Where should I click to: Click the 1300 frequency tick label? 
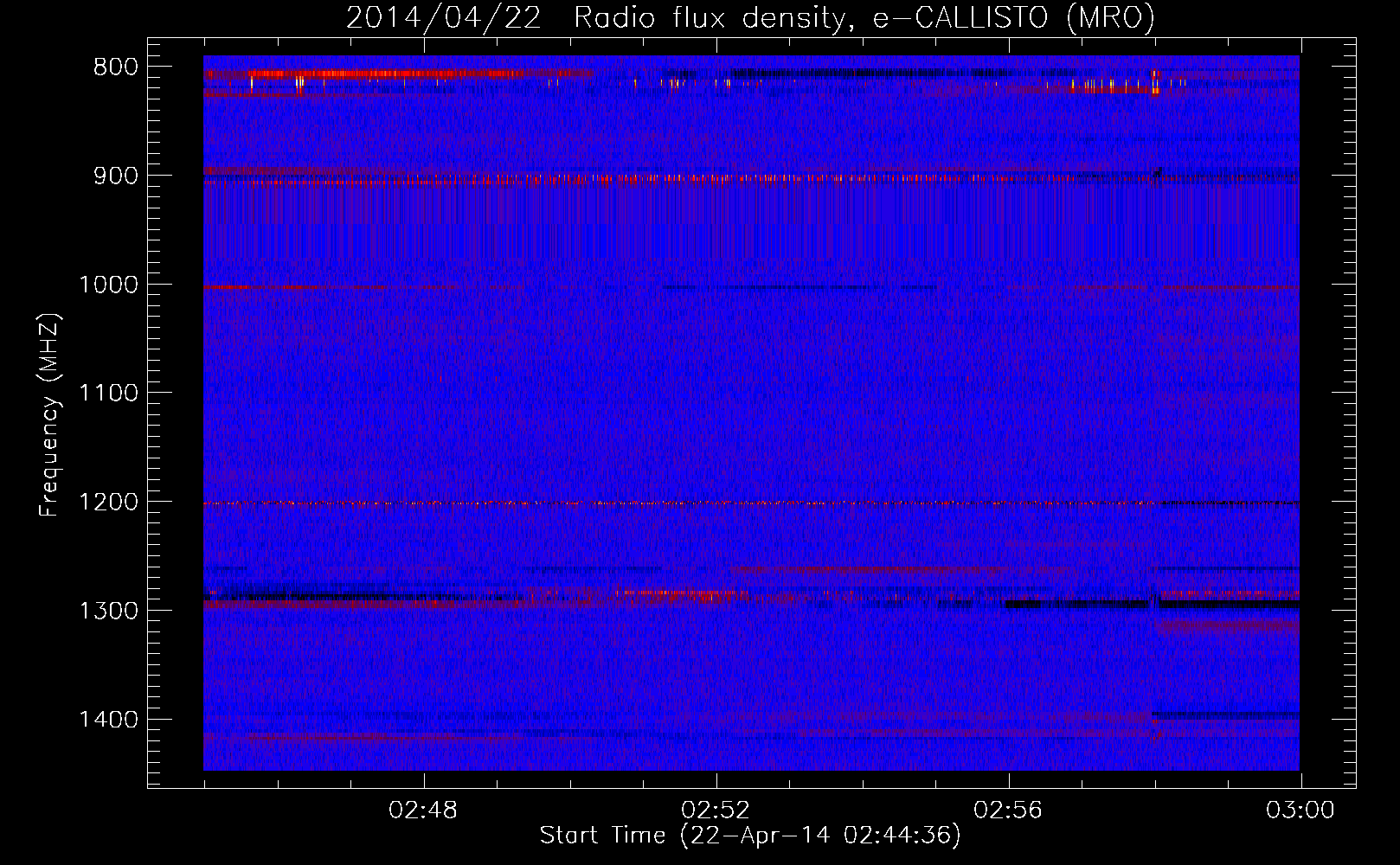coord(108,611)
